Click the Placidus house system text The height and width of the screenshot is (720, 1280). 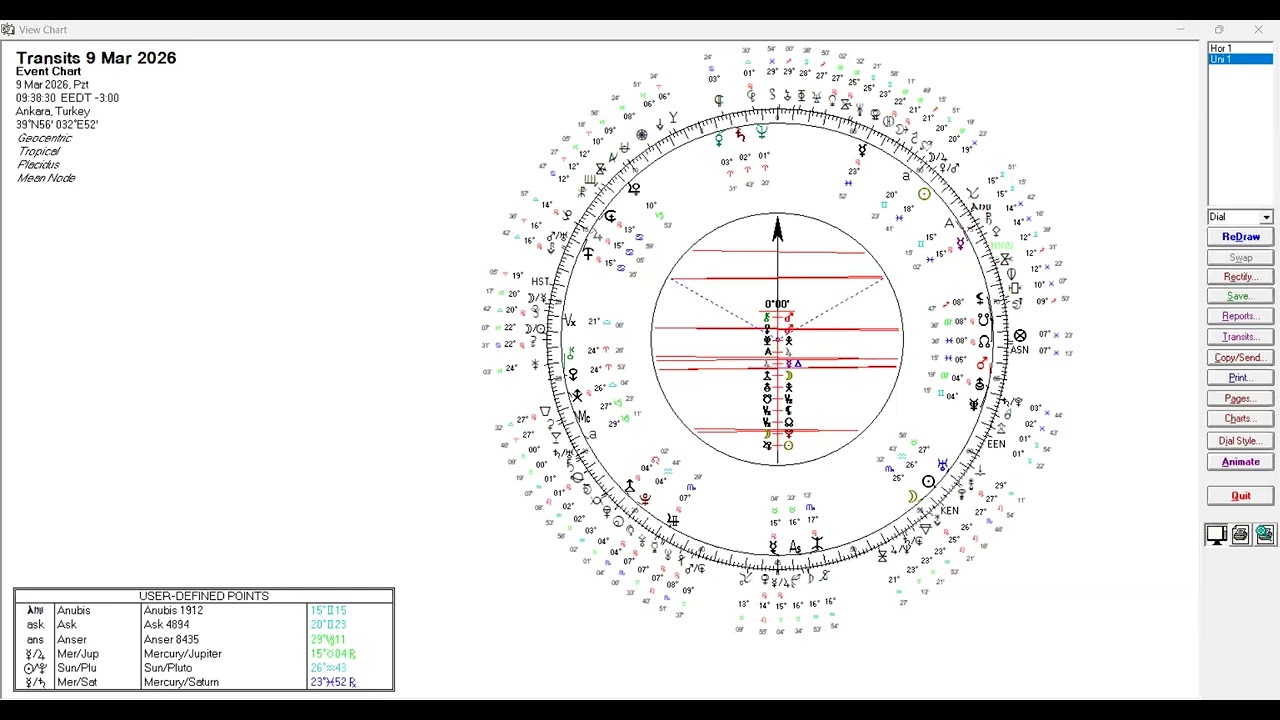pyautogui.click(x=38, y=164)
